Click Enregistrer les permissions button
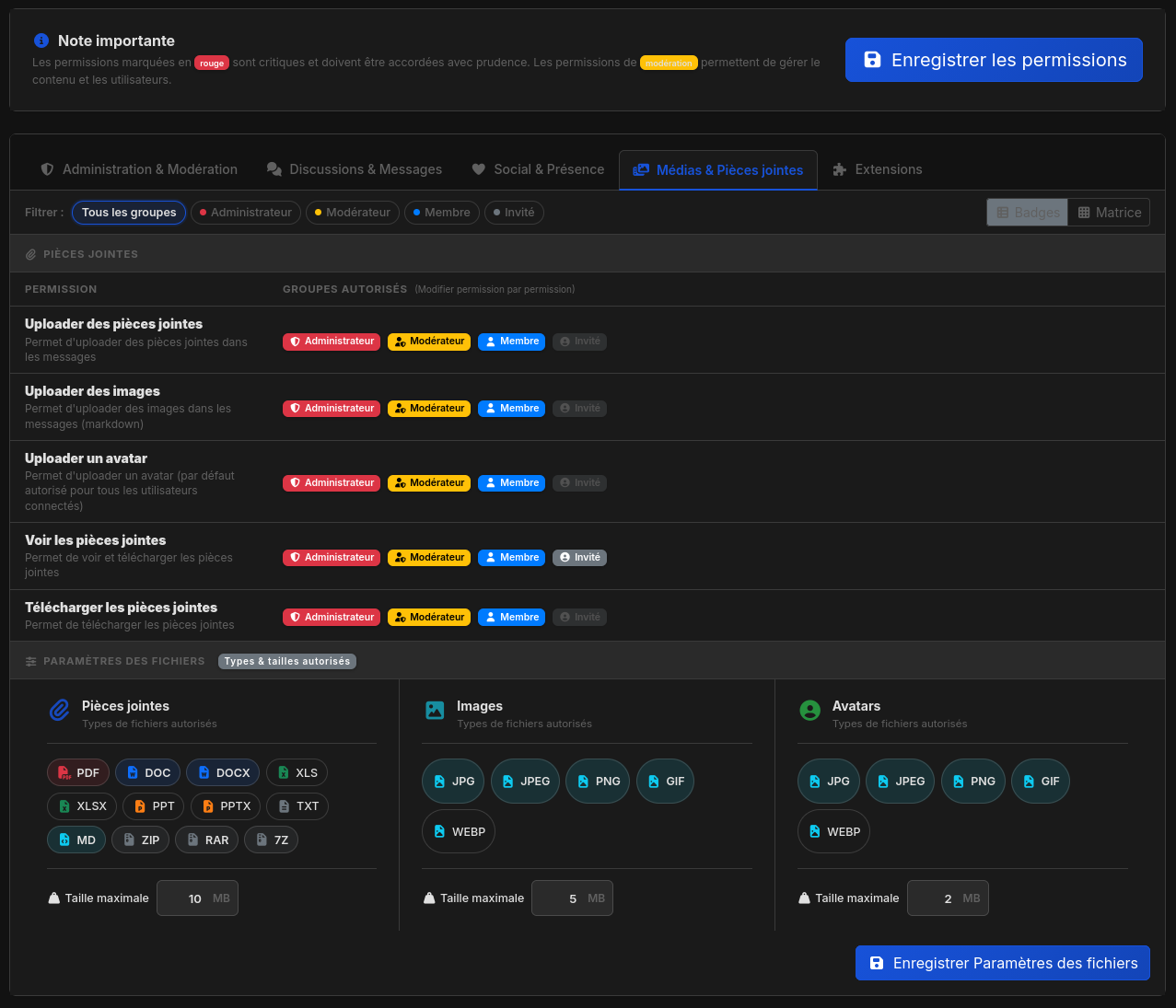This screenshot has width=1176, height=1008. pos(994,60)
